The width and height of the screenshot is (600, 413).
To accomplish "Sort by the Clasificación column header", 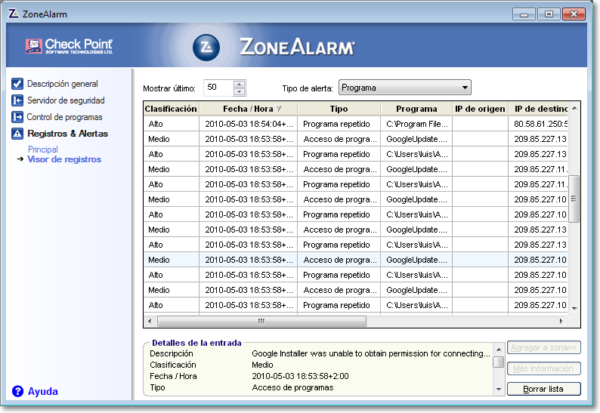I will [171, 109].
